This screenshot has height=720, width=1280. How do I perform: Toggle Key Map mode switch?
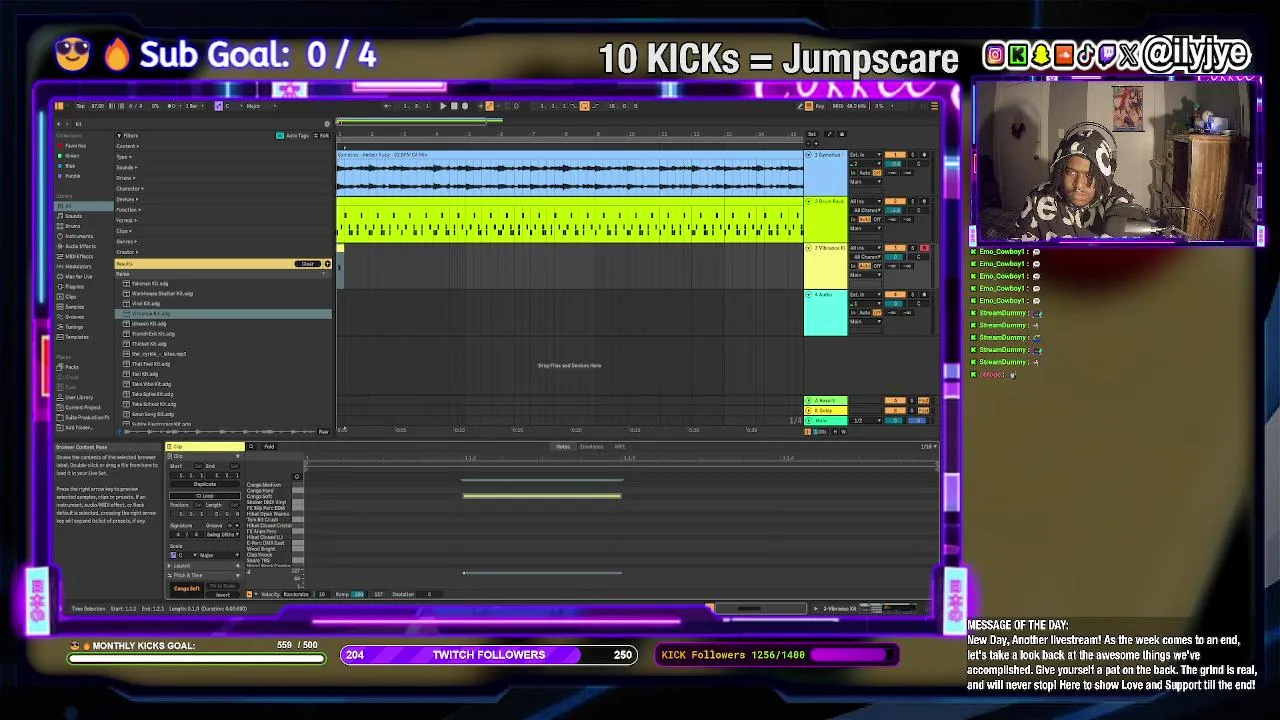[x=822, y=106]
